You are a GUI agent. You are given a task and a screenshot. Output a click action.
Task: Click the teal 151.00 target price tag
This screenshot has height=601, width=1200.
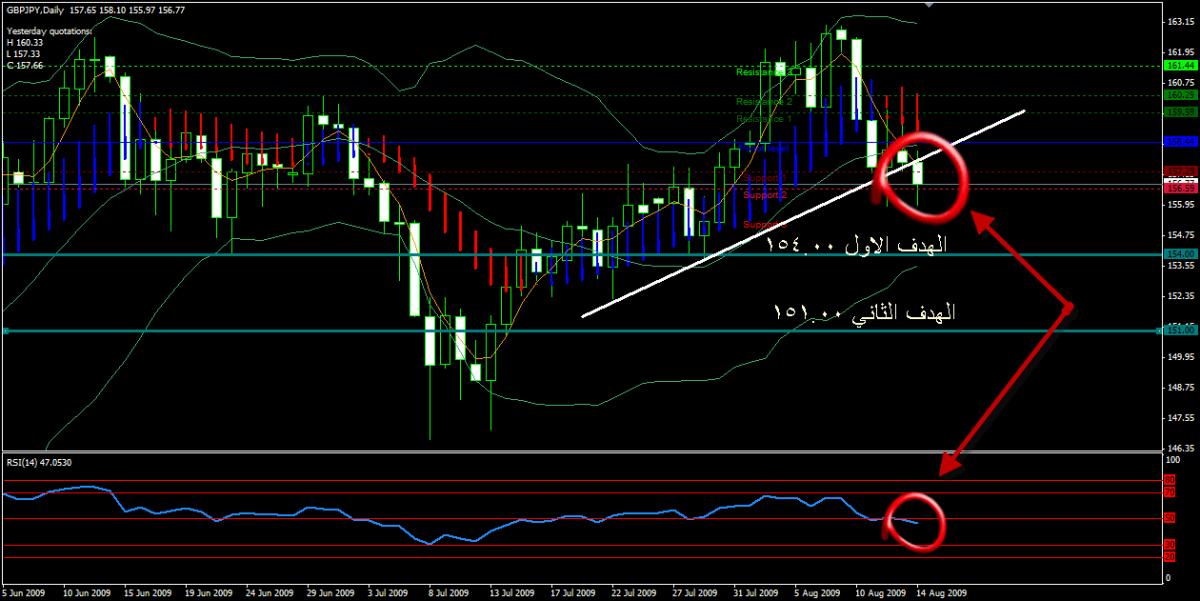point(1181,330)
